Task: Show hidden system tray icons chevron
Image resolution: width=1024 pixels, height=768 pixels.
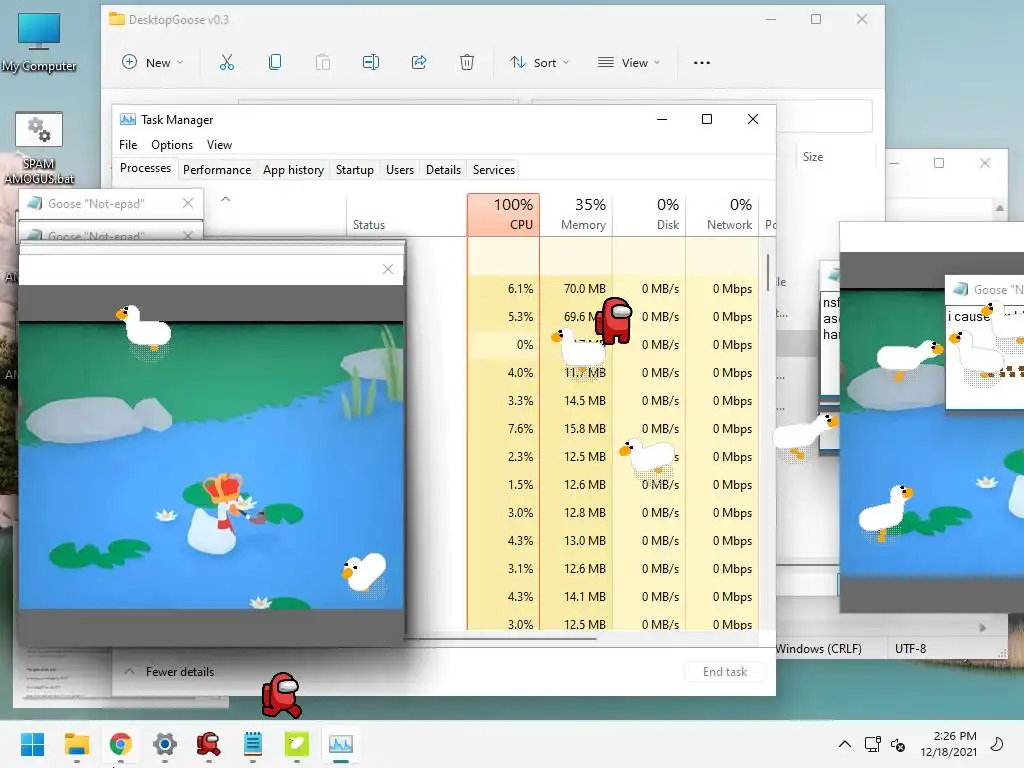Action: tap(844, 744)
